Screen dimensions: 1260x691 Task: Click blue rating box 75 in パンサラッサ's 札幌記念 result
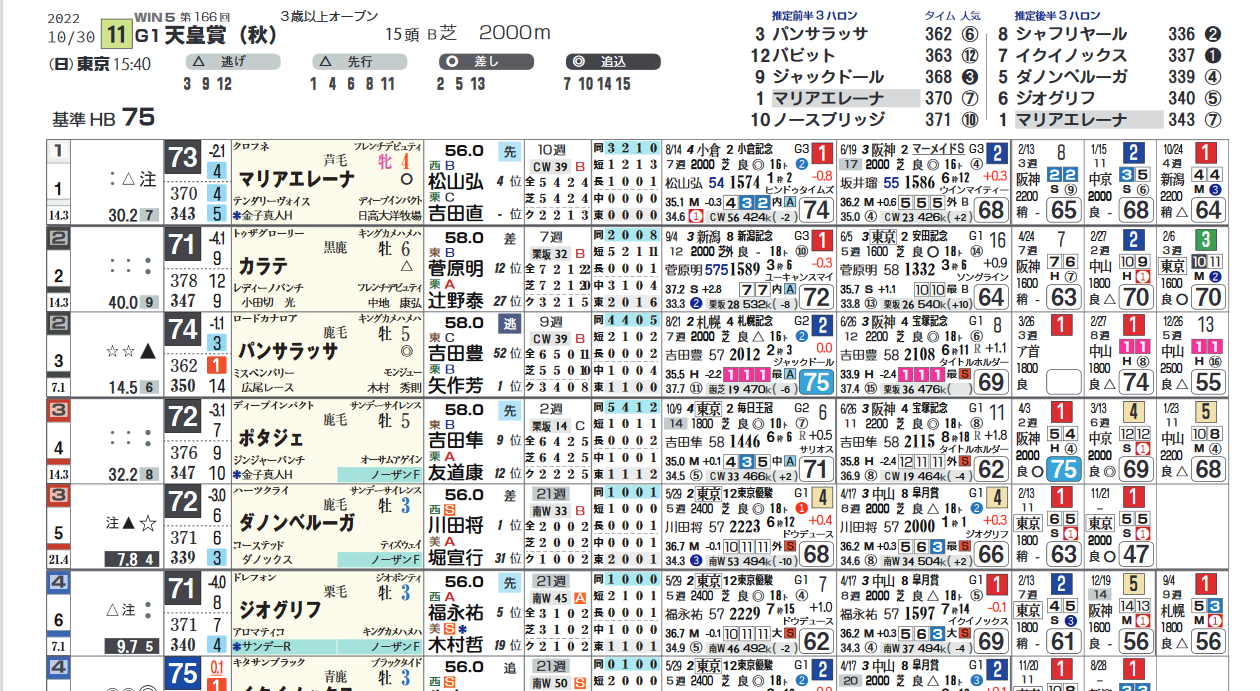816,382
